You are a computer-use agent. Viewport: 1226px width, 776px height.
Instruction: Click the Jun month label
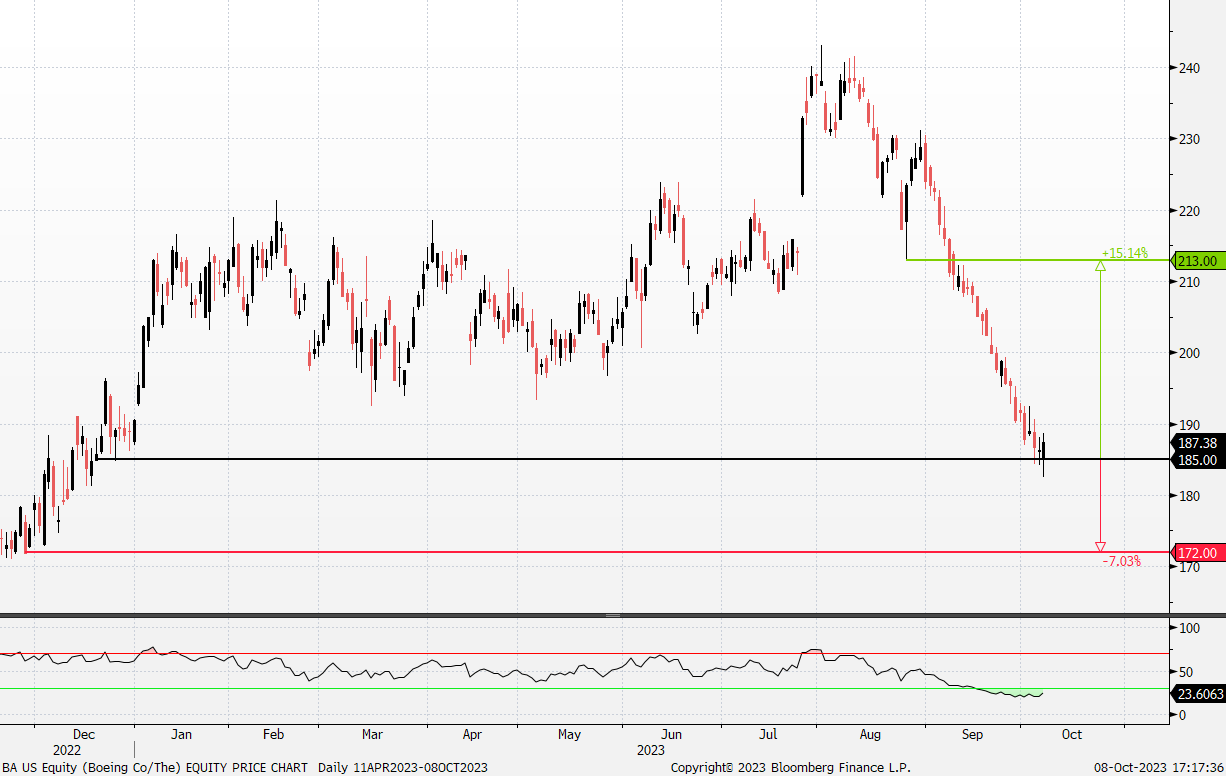pos(673,735)
